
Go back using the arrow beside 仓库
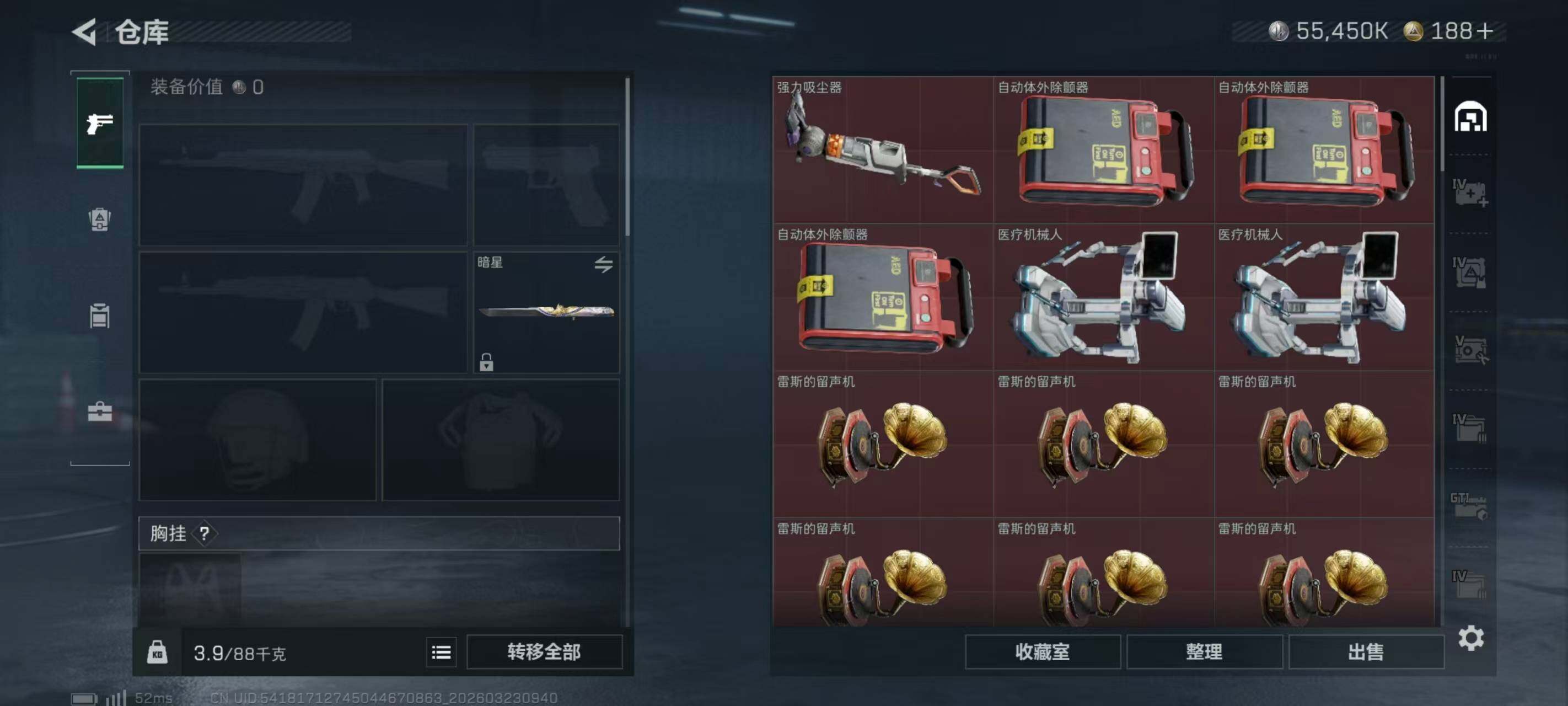tap(84, 31)
